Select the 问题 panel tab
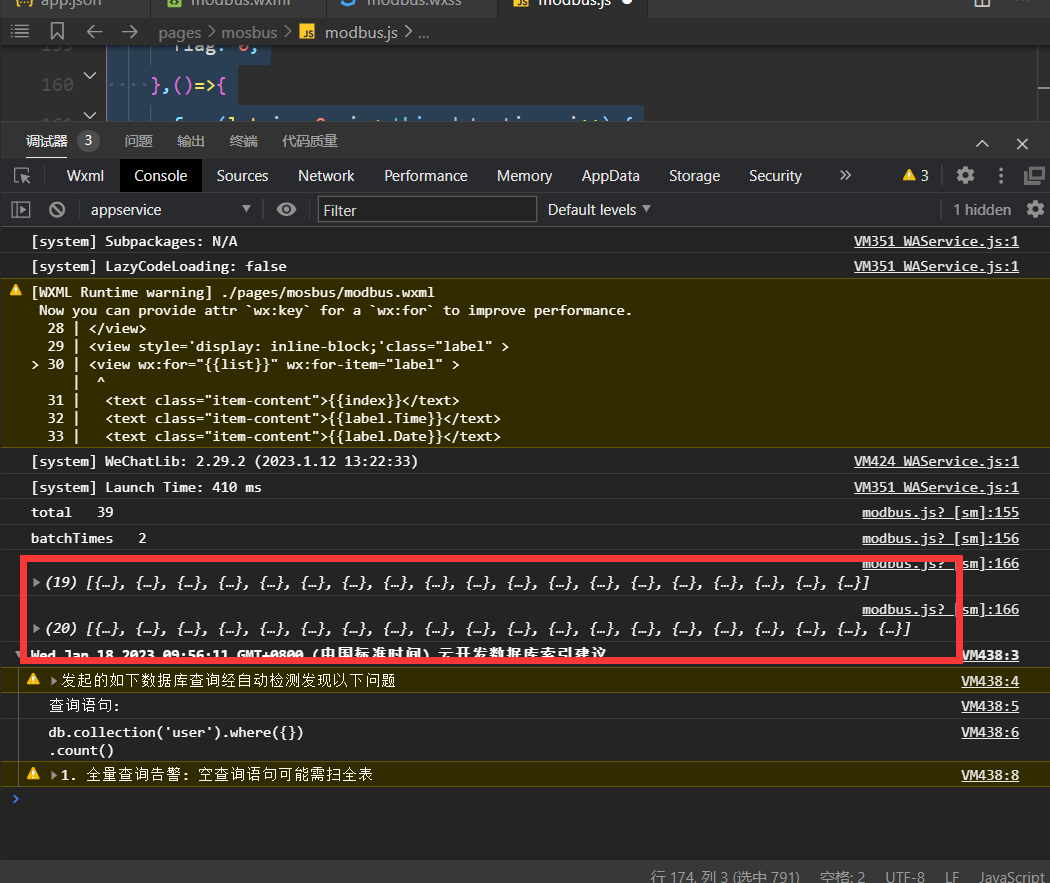Image resolution: width=1050 pixels, height=883 pixels. click(x=139, y=141)
